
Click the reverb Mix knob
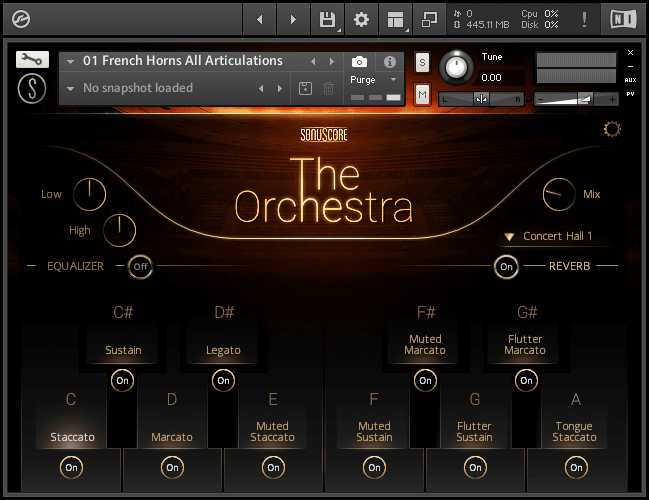559,195
